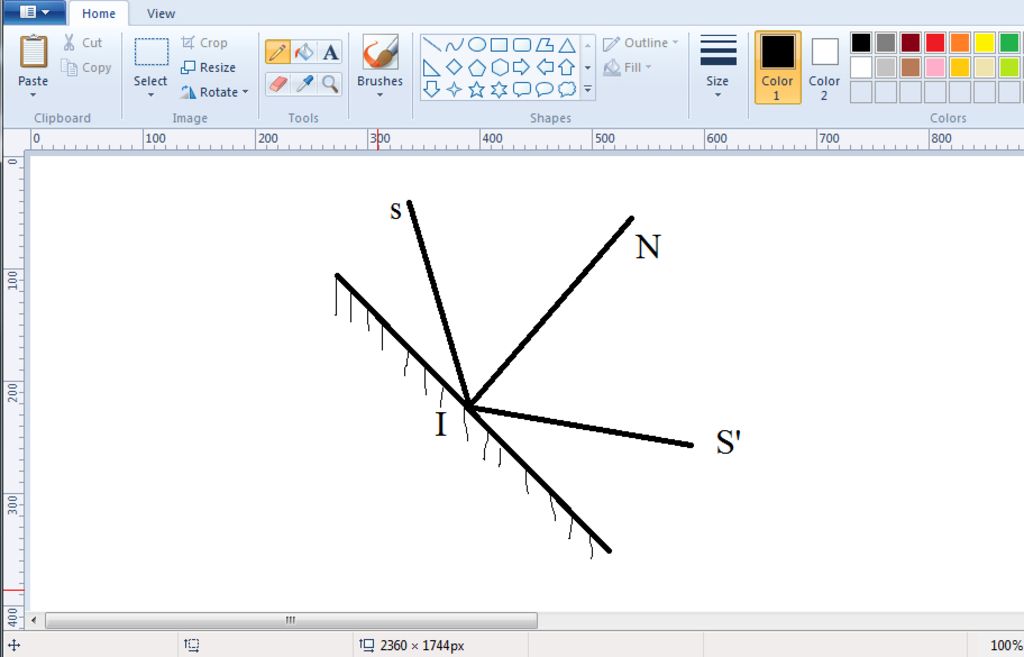Choose the Curve shape
Viewport: 1024px width, 657px height.
(454, 45)
